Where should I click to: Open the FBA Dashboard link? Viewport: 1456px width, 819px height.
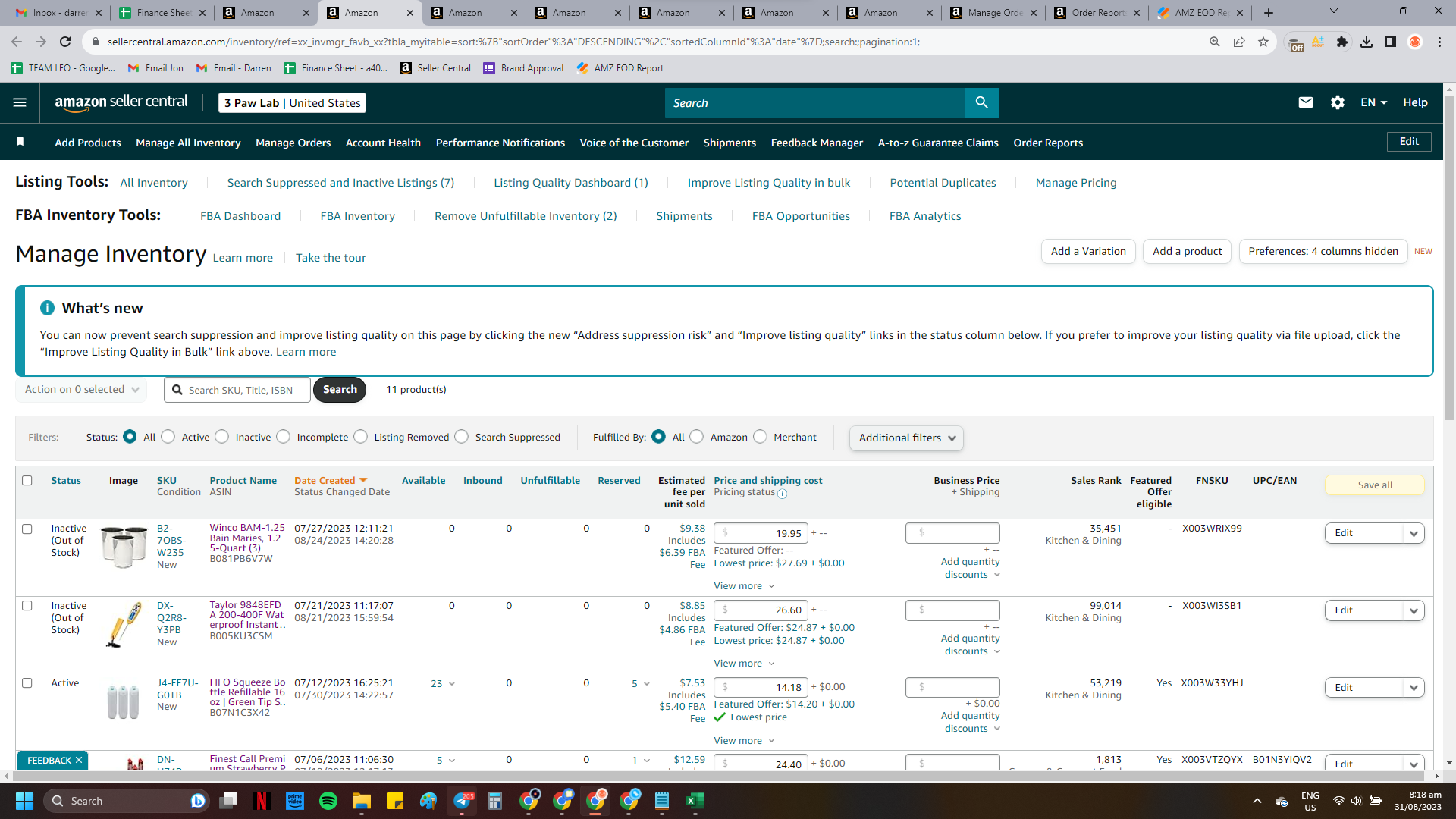tap(240, 216)
